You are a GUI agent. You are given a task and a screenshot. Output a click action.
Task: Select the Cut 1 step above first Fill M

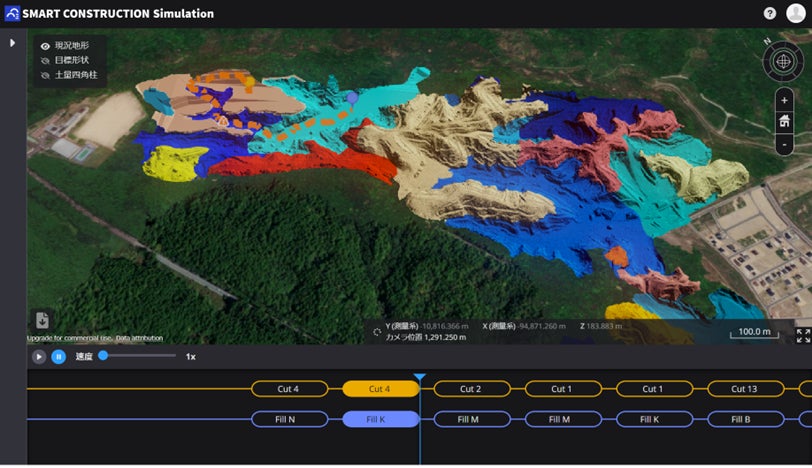pyautogui.click(x=563, y=389)
